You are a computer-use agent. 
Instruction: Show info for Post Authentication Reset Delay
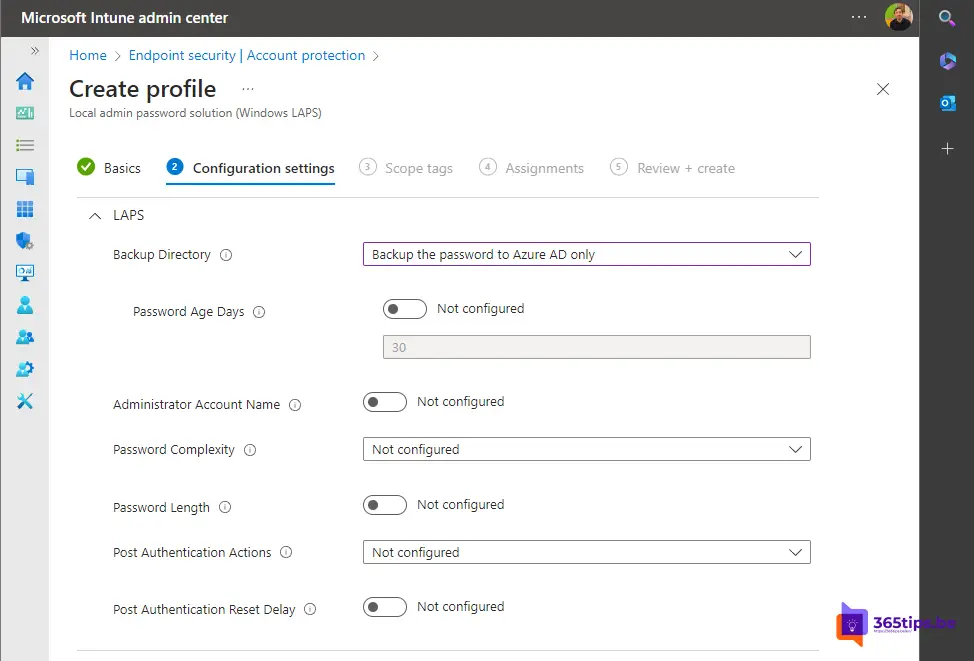310,609
